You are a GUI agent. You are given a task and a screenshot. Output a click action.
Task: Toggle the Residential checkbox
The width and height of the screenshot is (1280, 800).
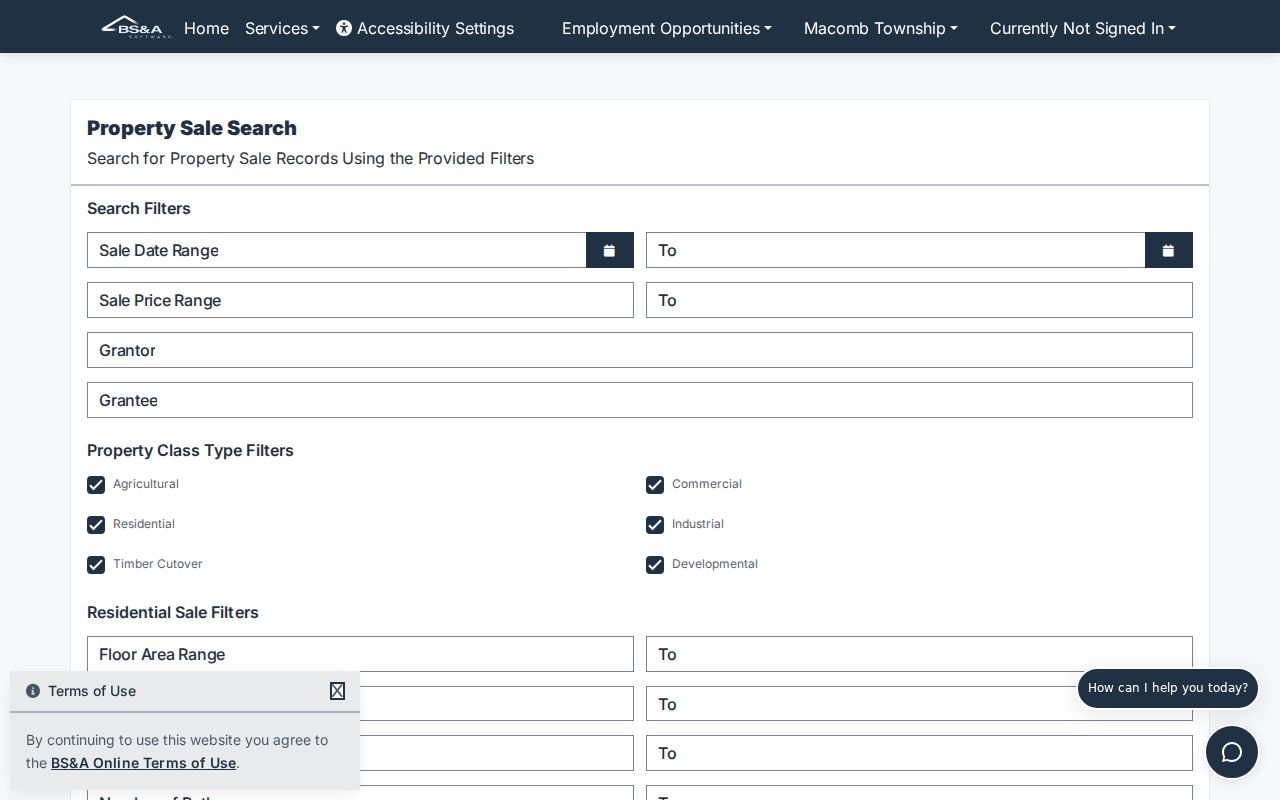(x=96, y=525)
